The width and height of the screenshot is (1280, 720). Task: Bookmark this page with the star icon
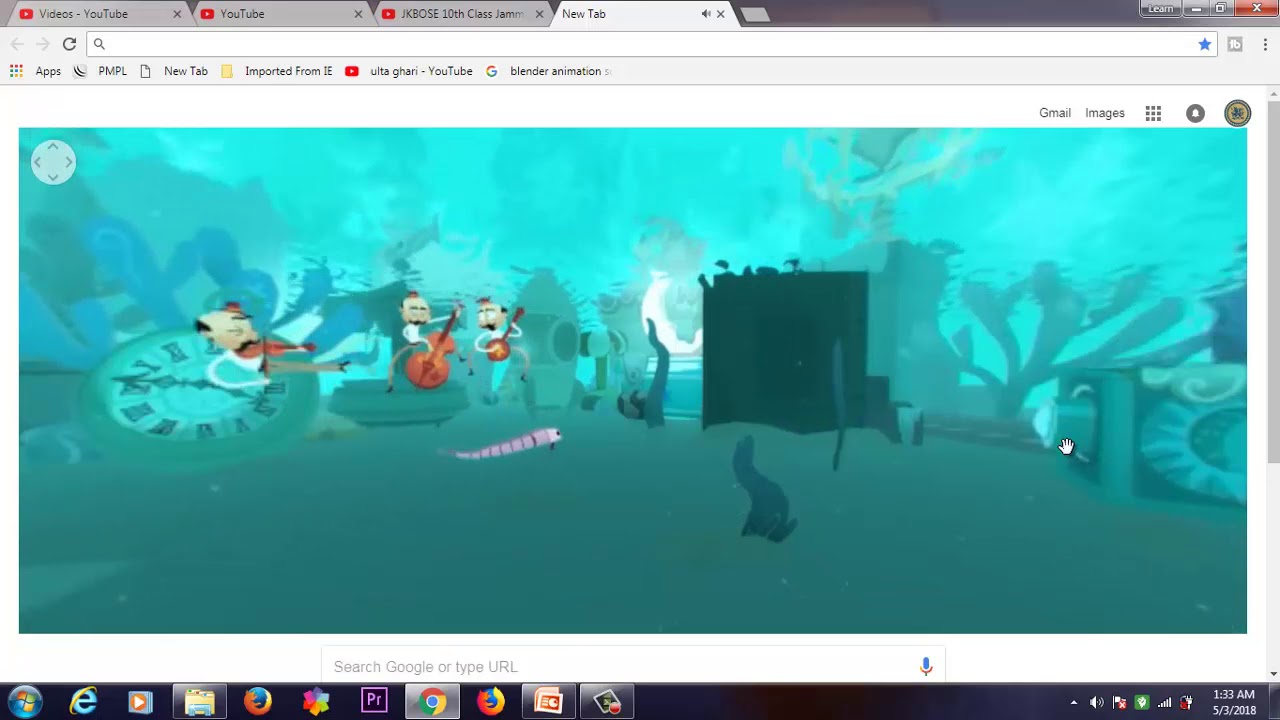pos(1204,44)
